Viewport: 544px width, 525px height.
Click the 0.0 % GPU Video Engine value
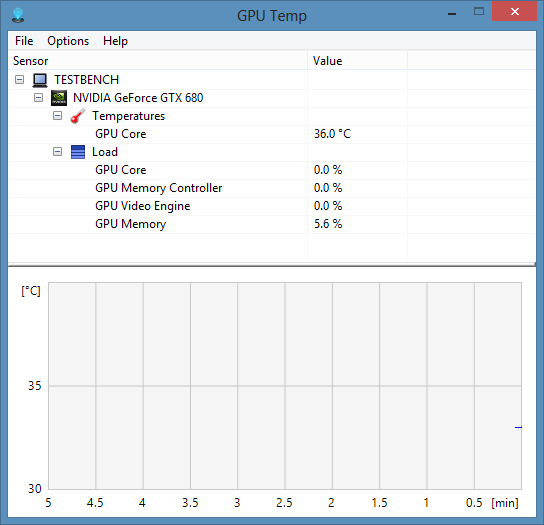click(x=328, y=206)
